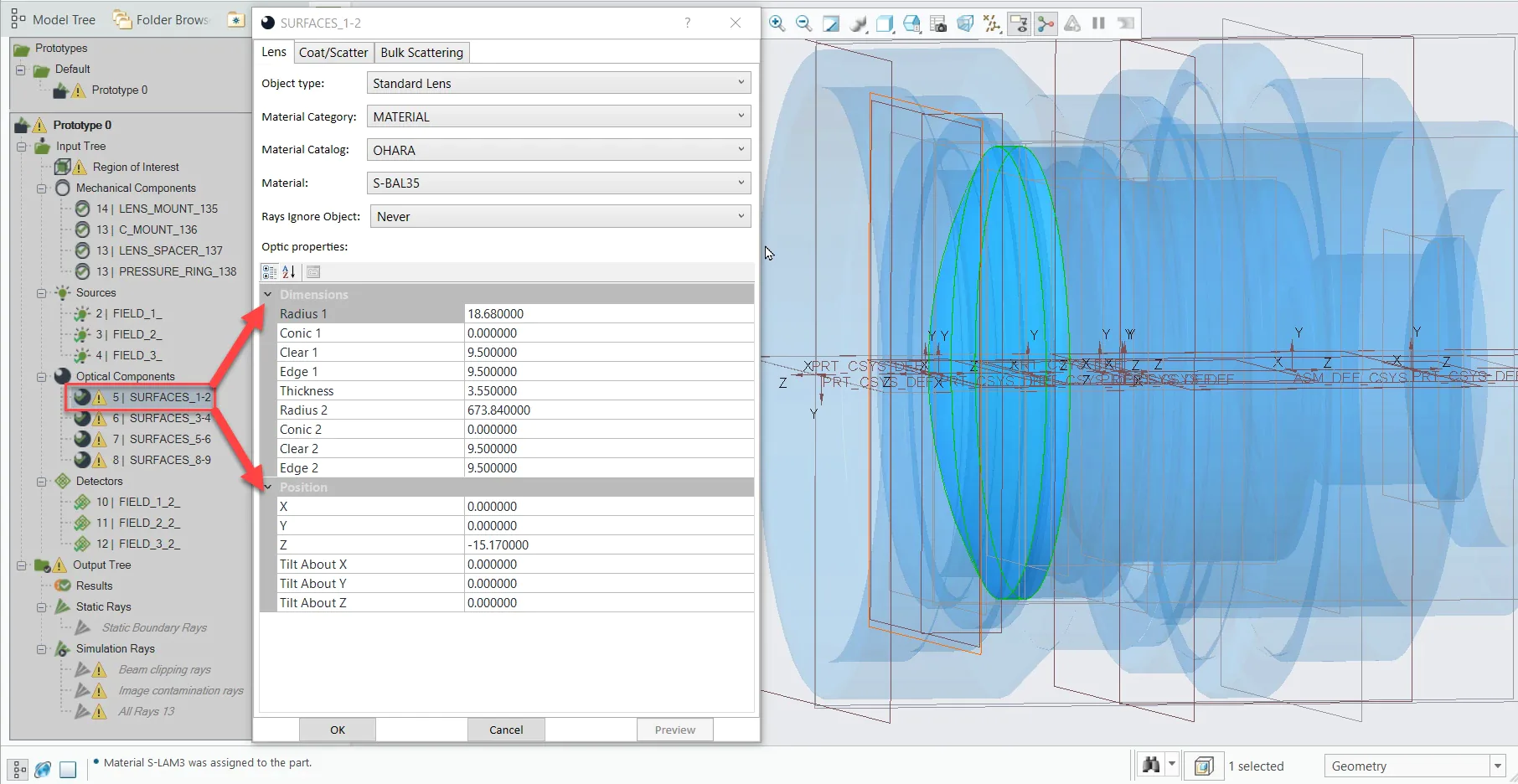Close the SURFACES_1-2 dialog
The width and height of the screenshot is (1518, 784).
coord(736,23)
